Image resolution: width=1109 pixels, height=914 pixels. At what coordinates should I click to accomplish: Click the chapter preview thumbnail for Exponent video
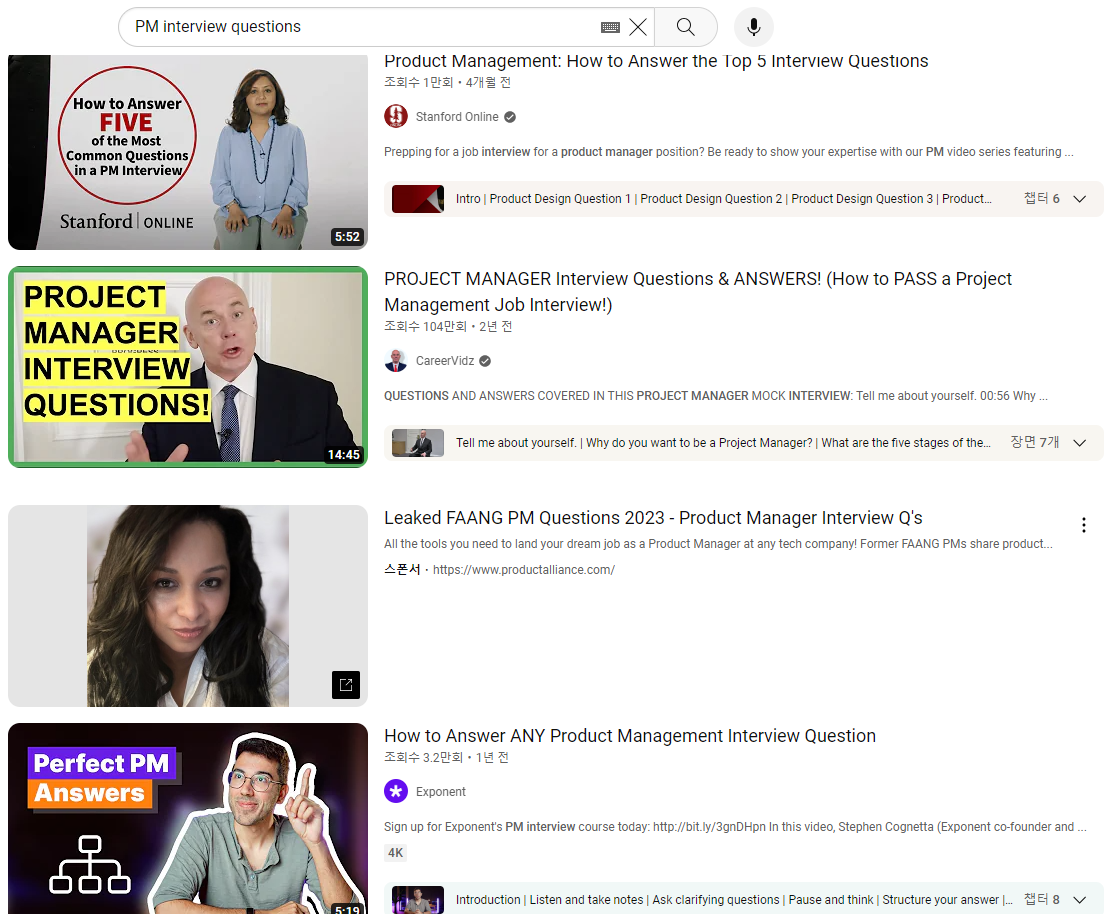click(418, 900)
